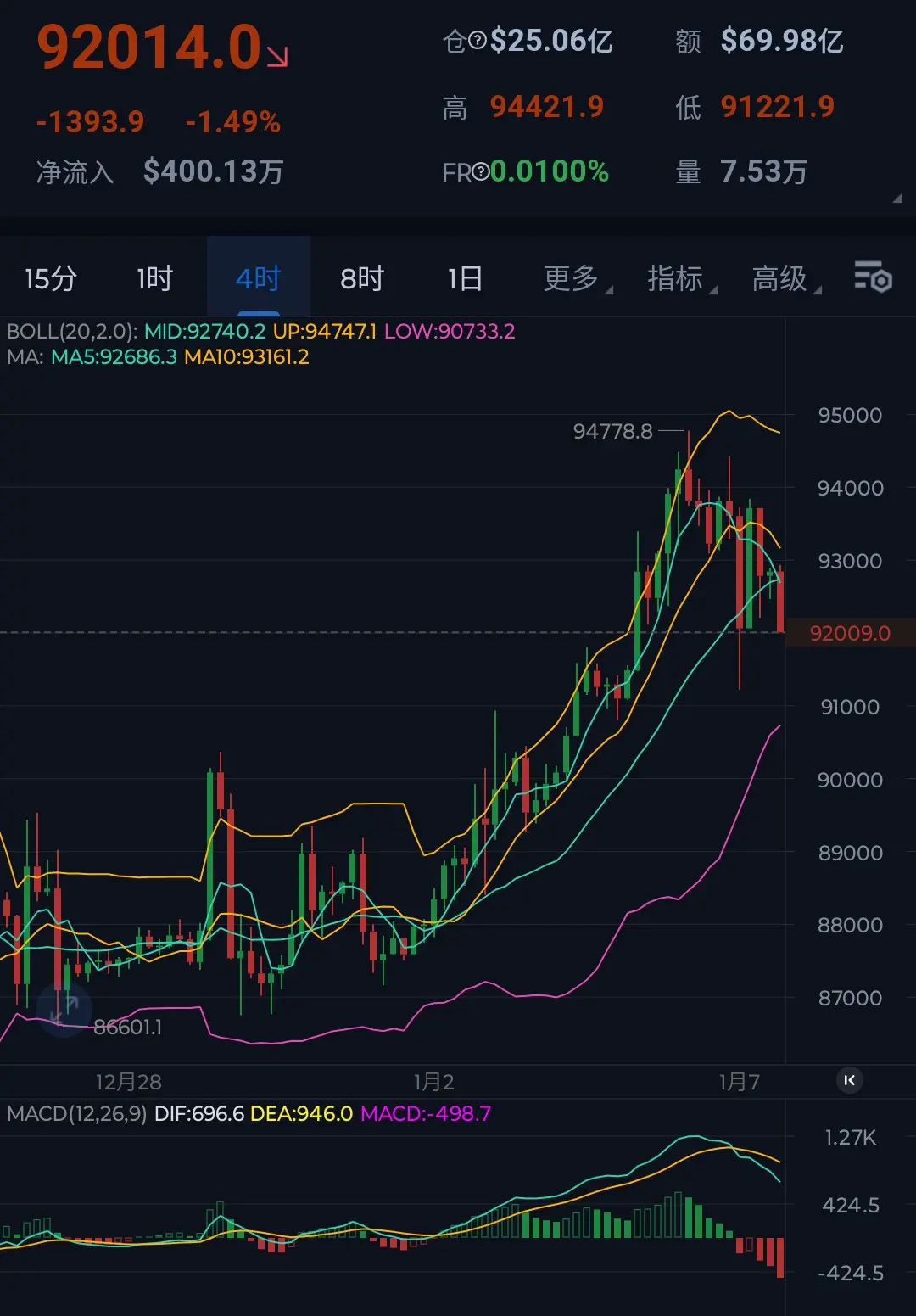The width and height of the screenshot is (916, 1316).
Task: Tap the BOLL LOW:90733.2 value
Action: (450, 331)
